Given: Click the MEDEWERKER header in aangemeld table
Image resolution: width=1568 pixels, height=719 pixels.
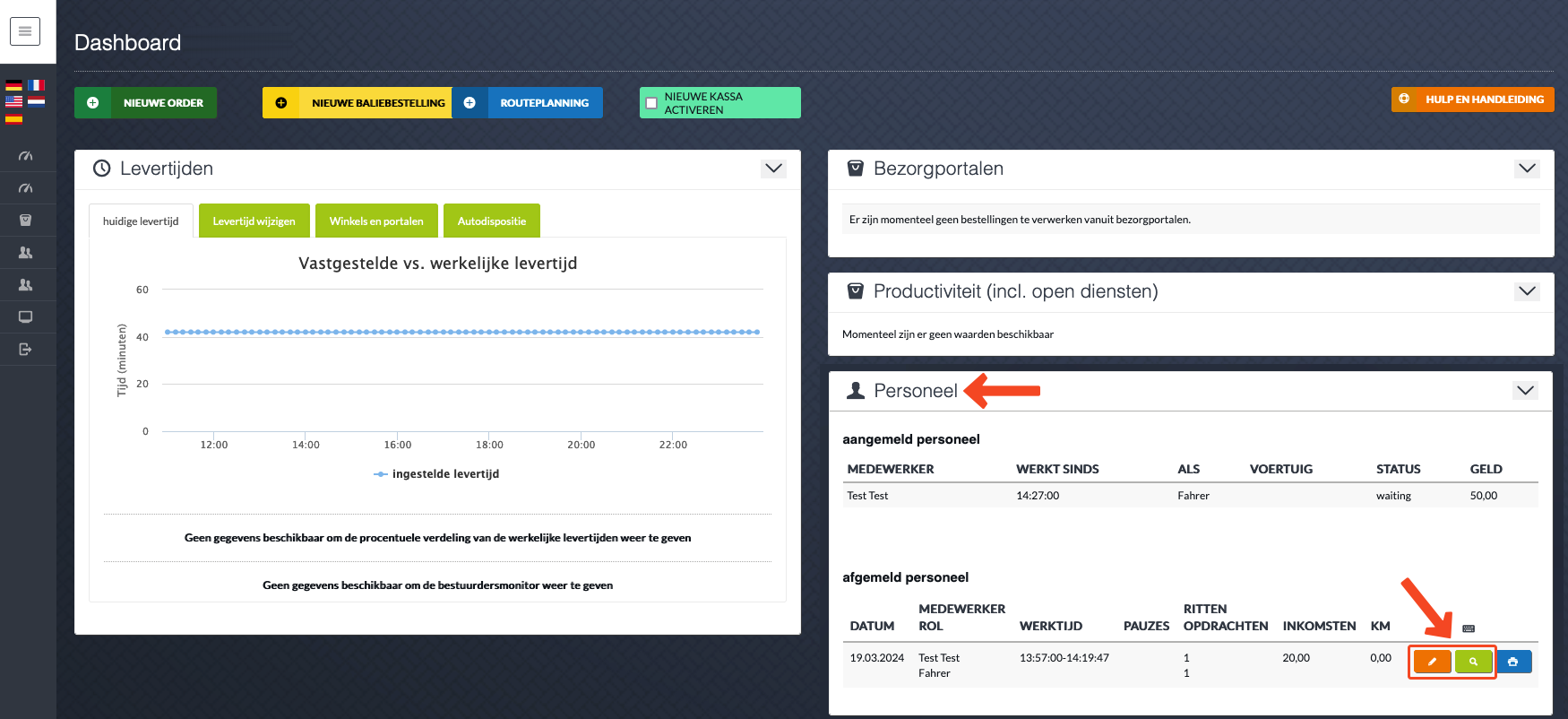Looking at the screenshot, I should [x=891, y=469].
